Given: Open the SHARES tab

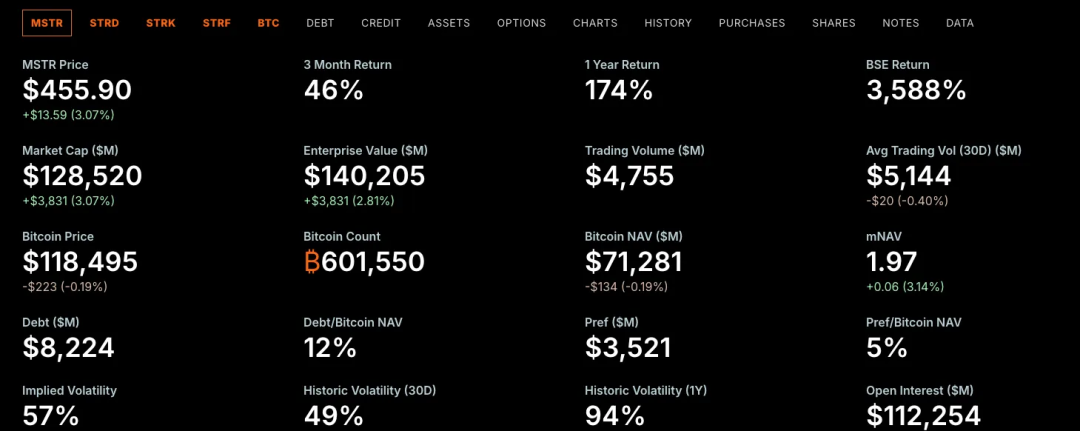Looking at the screenshot, I should pos(833,23).
